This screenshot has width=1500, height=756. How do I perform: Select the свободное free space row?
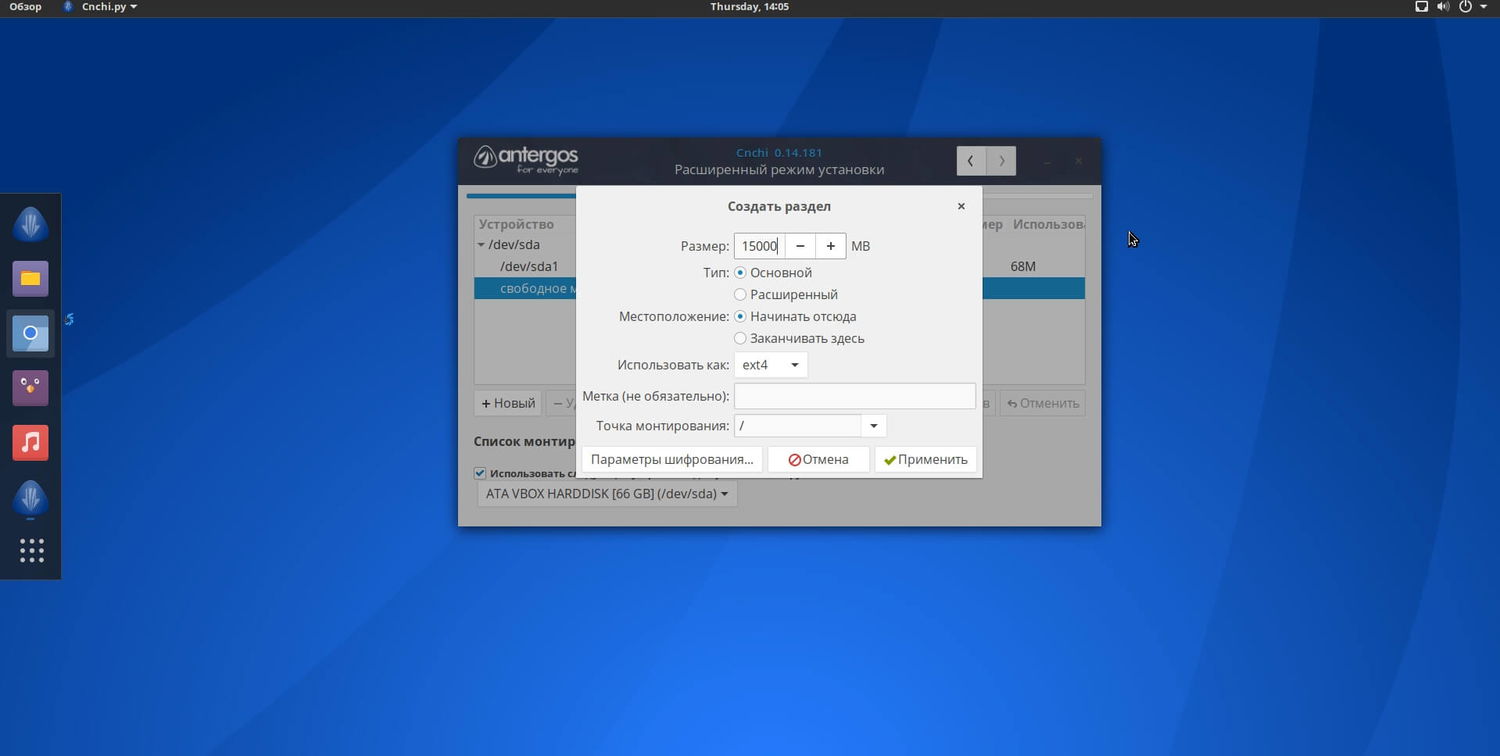tap(779, 289)
